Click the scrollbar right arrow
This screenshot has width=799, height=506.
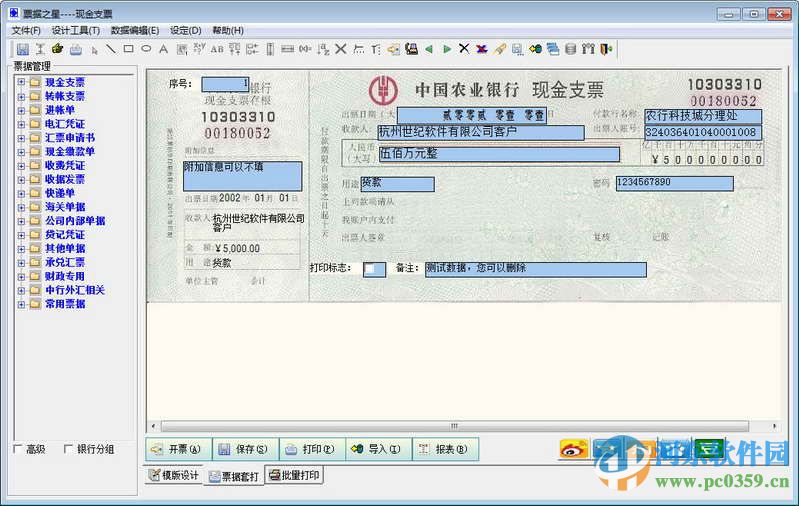tap(774, 426)
